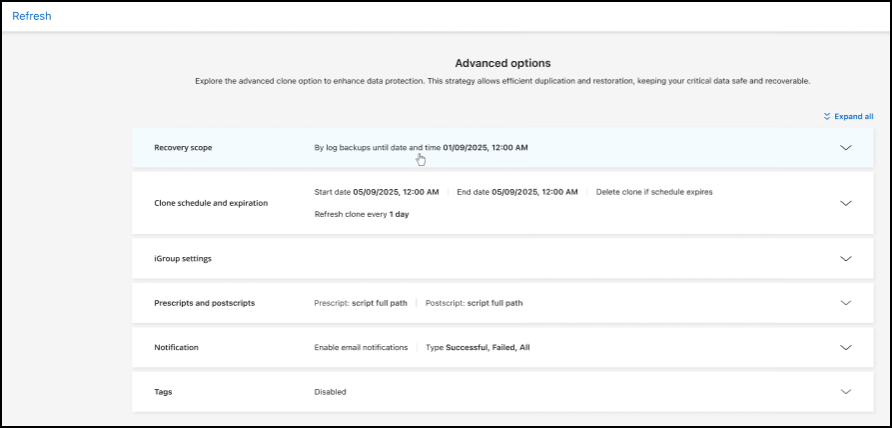Click the Clone schedule and expiration title

[x=211, y=203]
